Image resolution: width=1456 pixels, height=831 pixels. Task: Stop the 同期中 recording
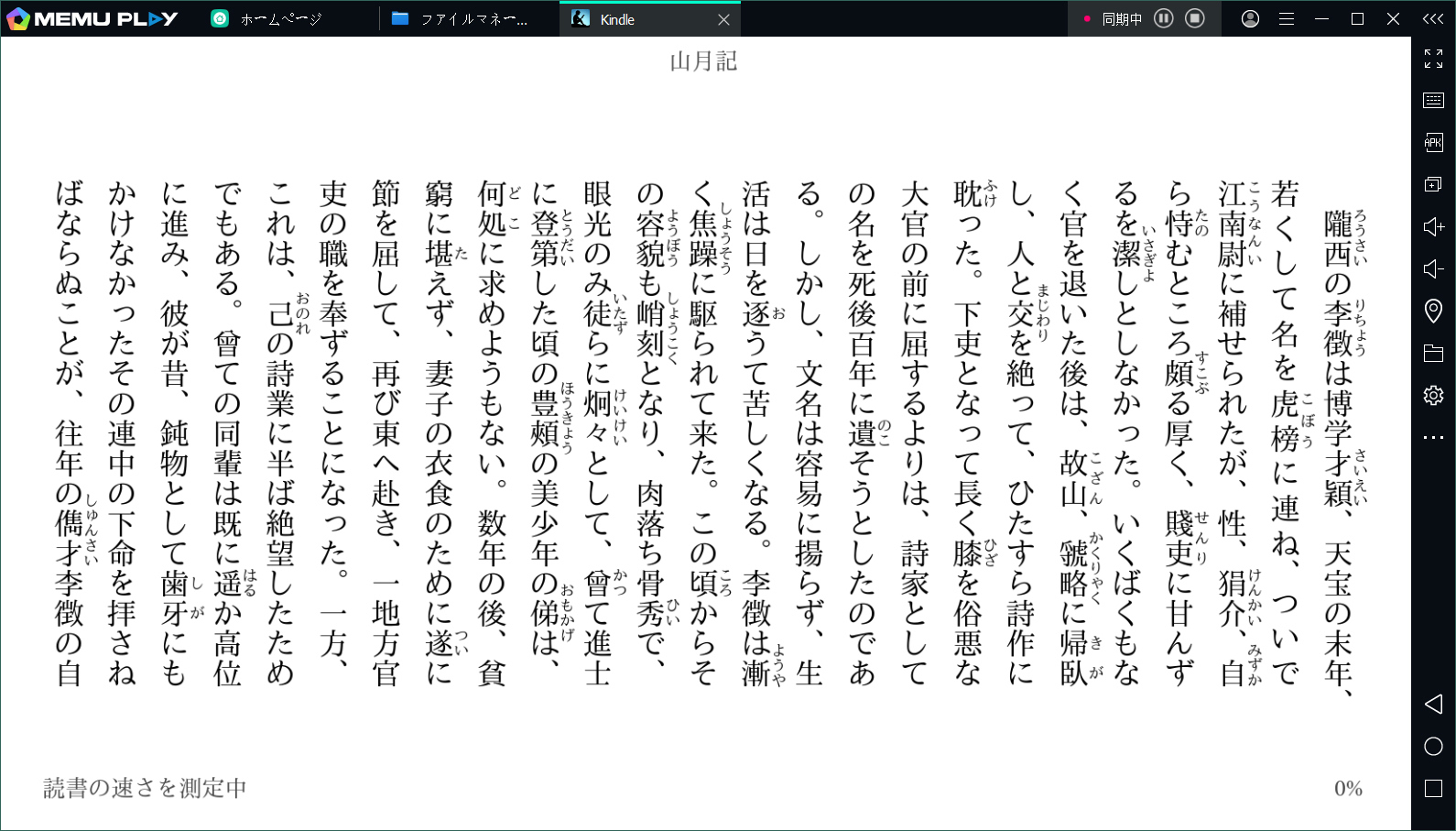coord(1195,18)
